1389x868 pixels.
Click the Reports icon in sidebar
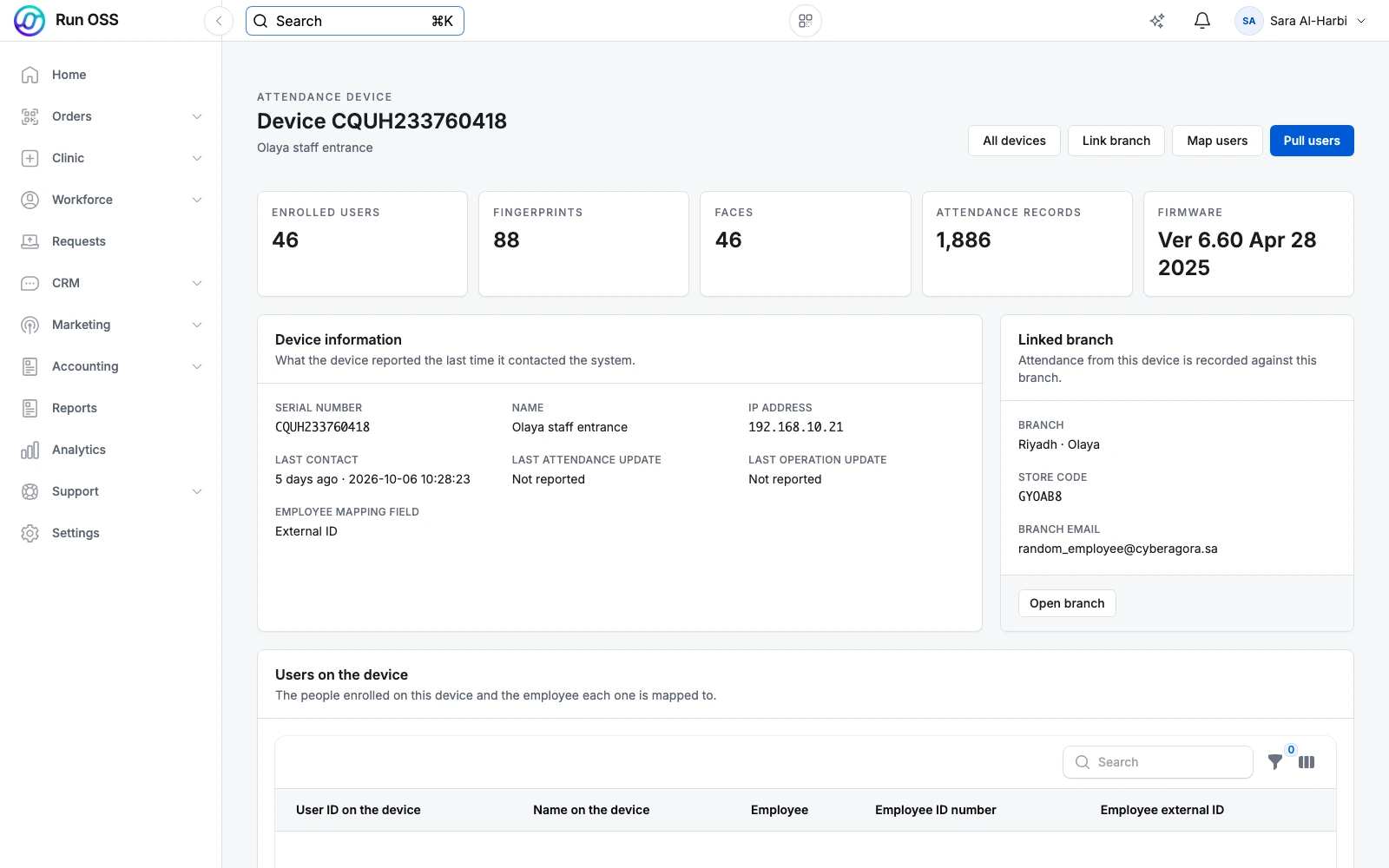click(x=30, y=408)
